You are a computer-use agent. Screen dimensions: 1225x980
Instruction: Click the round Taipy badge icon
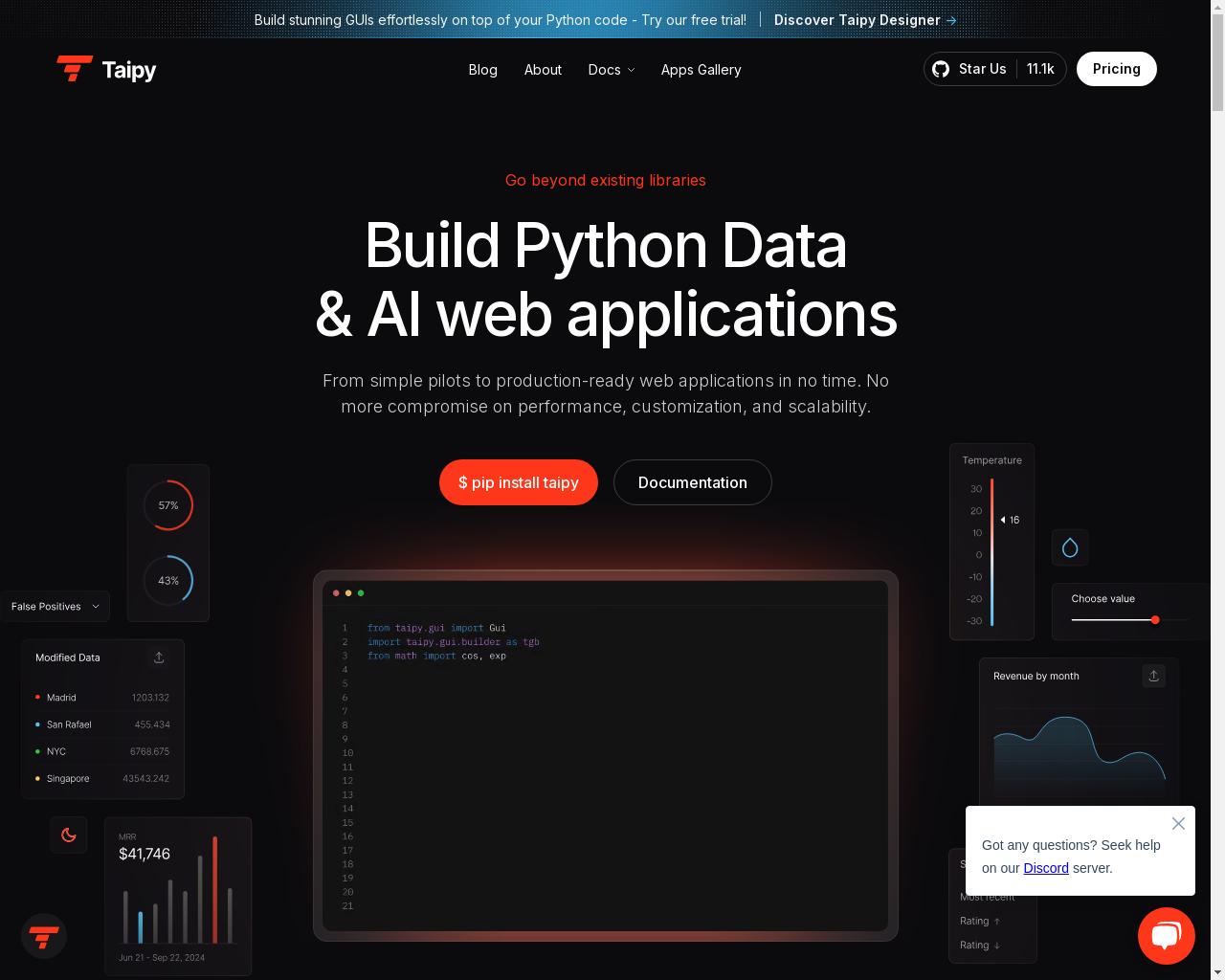(44, 936)
